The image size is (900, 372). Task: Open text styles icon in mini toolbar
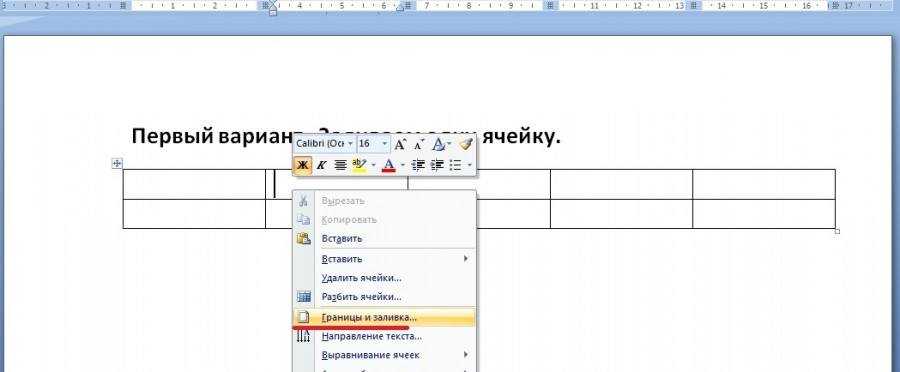coord(439,144)
